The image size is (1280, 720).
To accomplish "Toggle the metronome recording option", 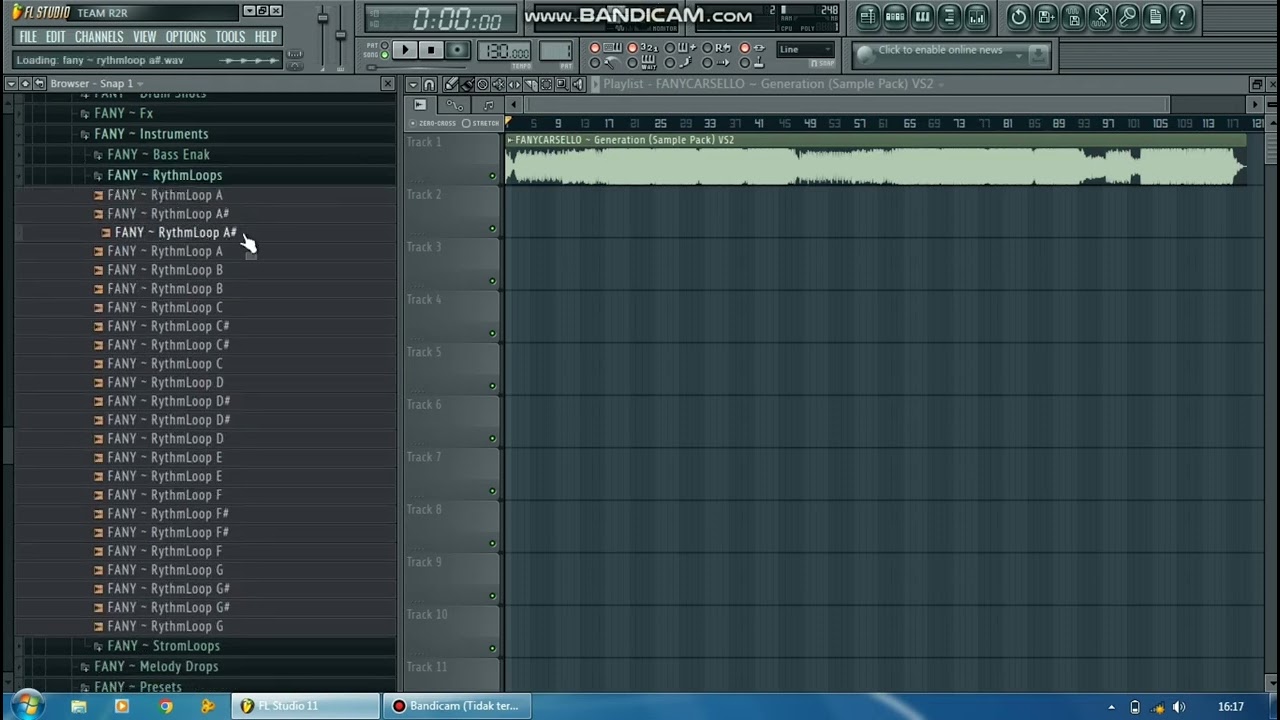I will point(595,62).
